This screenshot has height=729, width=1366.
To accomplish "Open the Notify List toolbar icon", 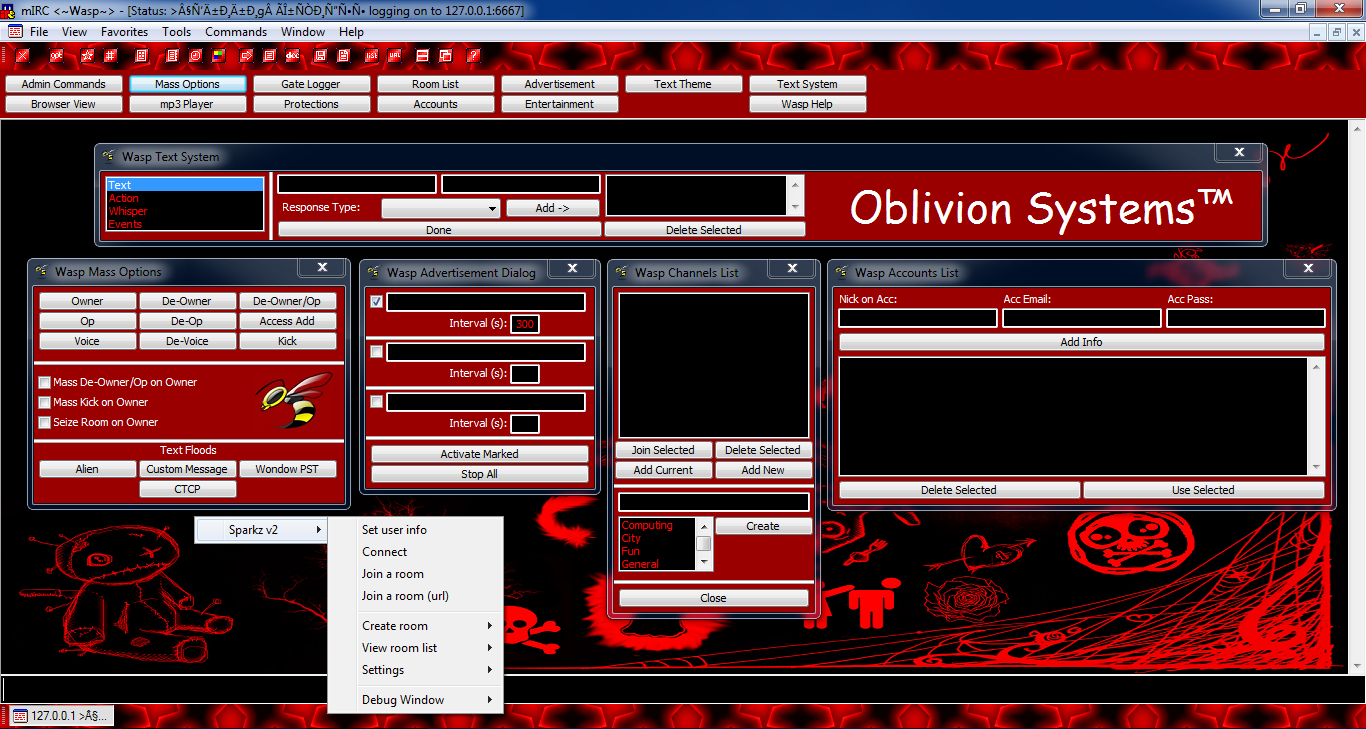I will (x=372, y=56).
